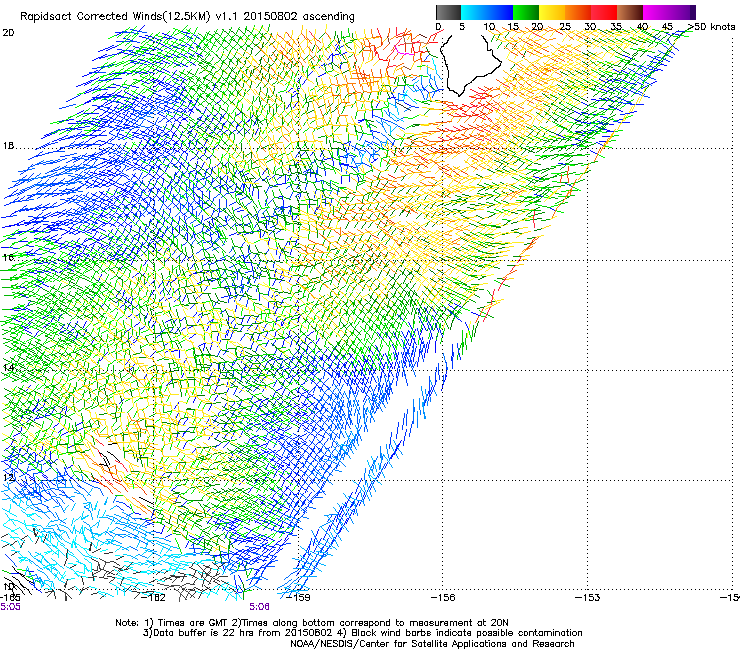Click the brown segment of the speed legend
The image size is (740, 650).
(630, 12)
